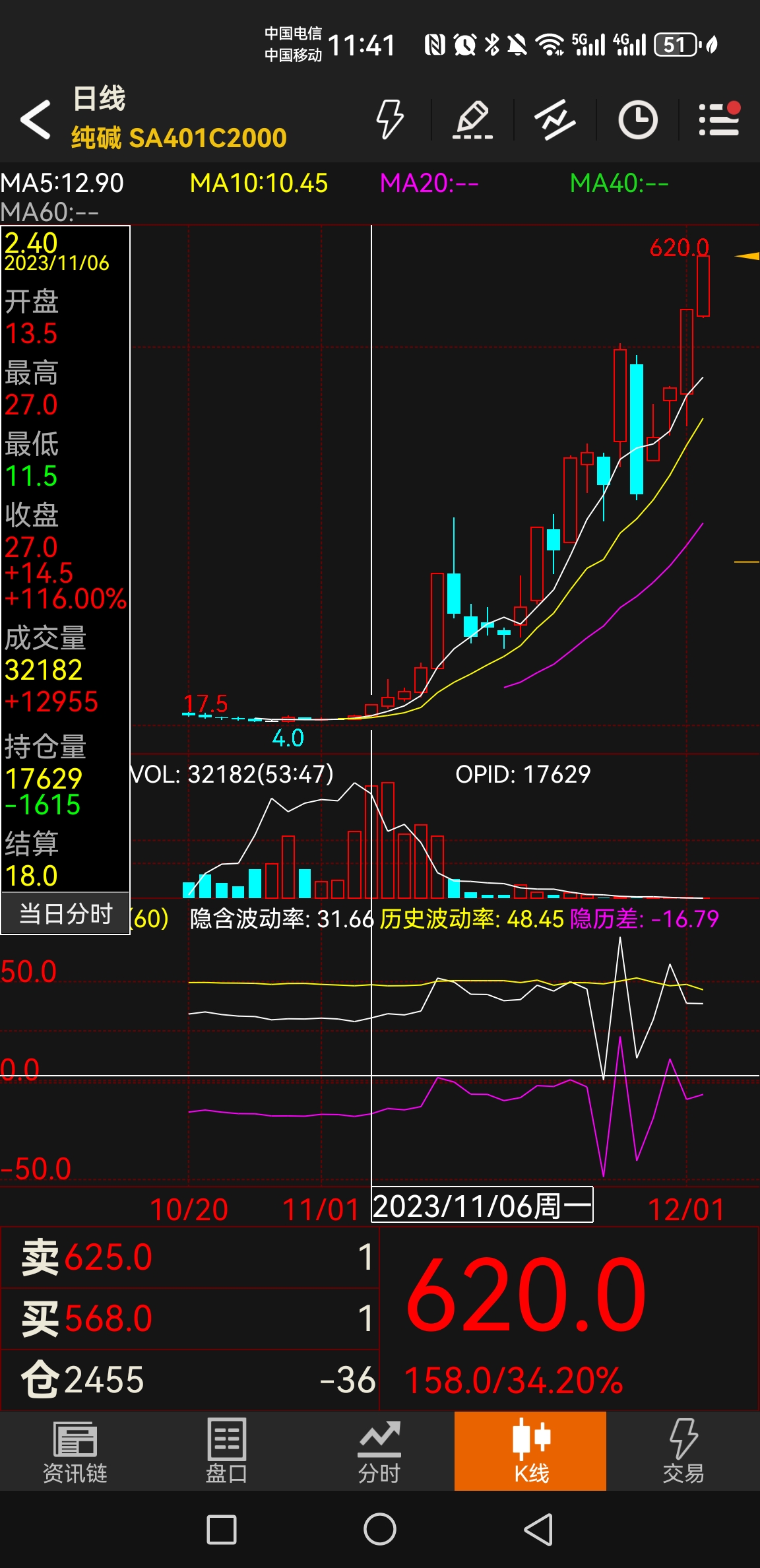This screenshot has width=760, height=1568.
Task: Switch to the 盘口 order book tab
Action: (x=227, y=1451)
